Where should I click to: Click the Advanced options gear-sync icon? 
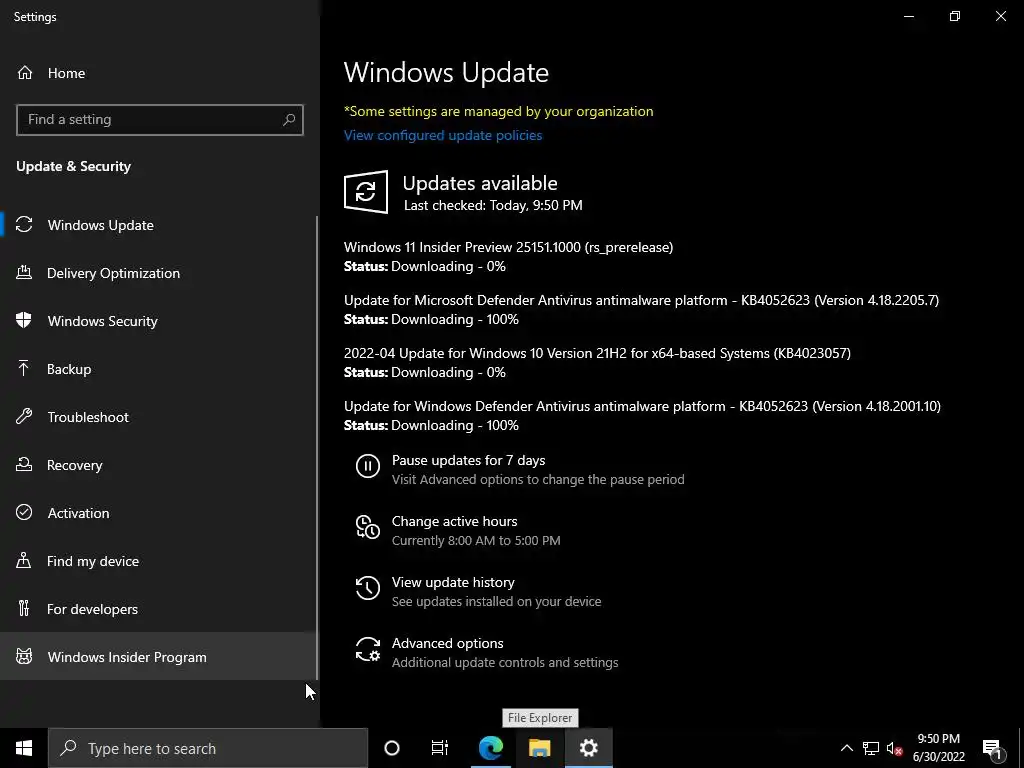[368, 649]
